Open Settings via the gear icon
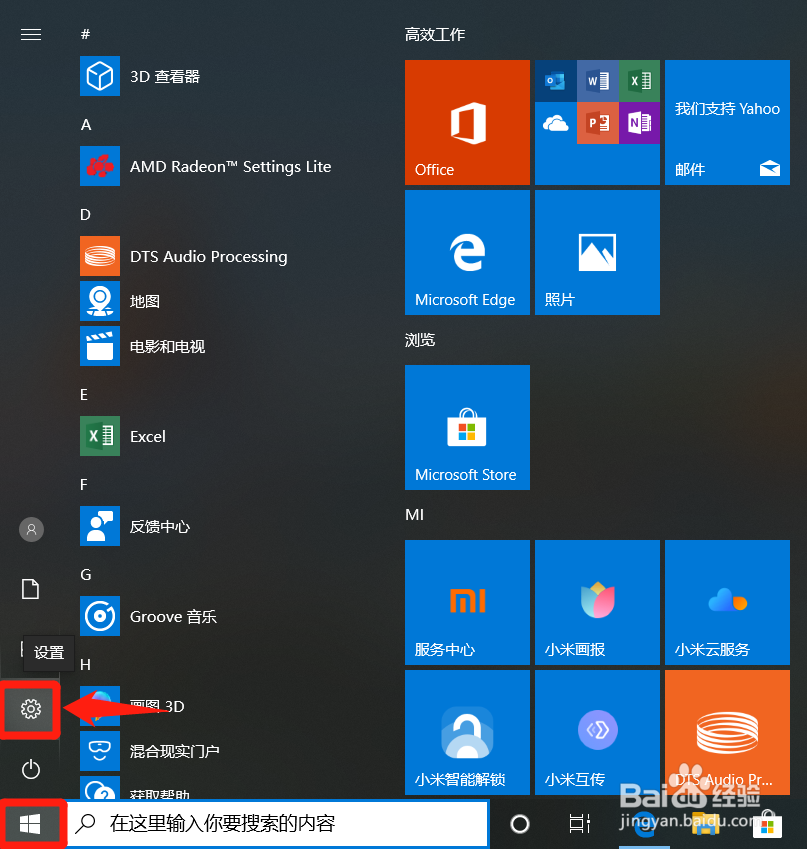 [30, 709]
